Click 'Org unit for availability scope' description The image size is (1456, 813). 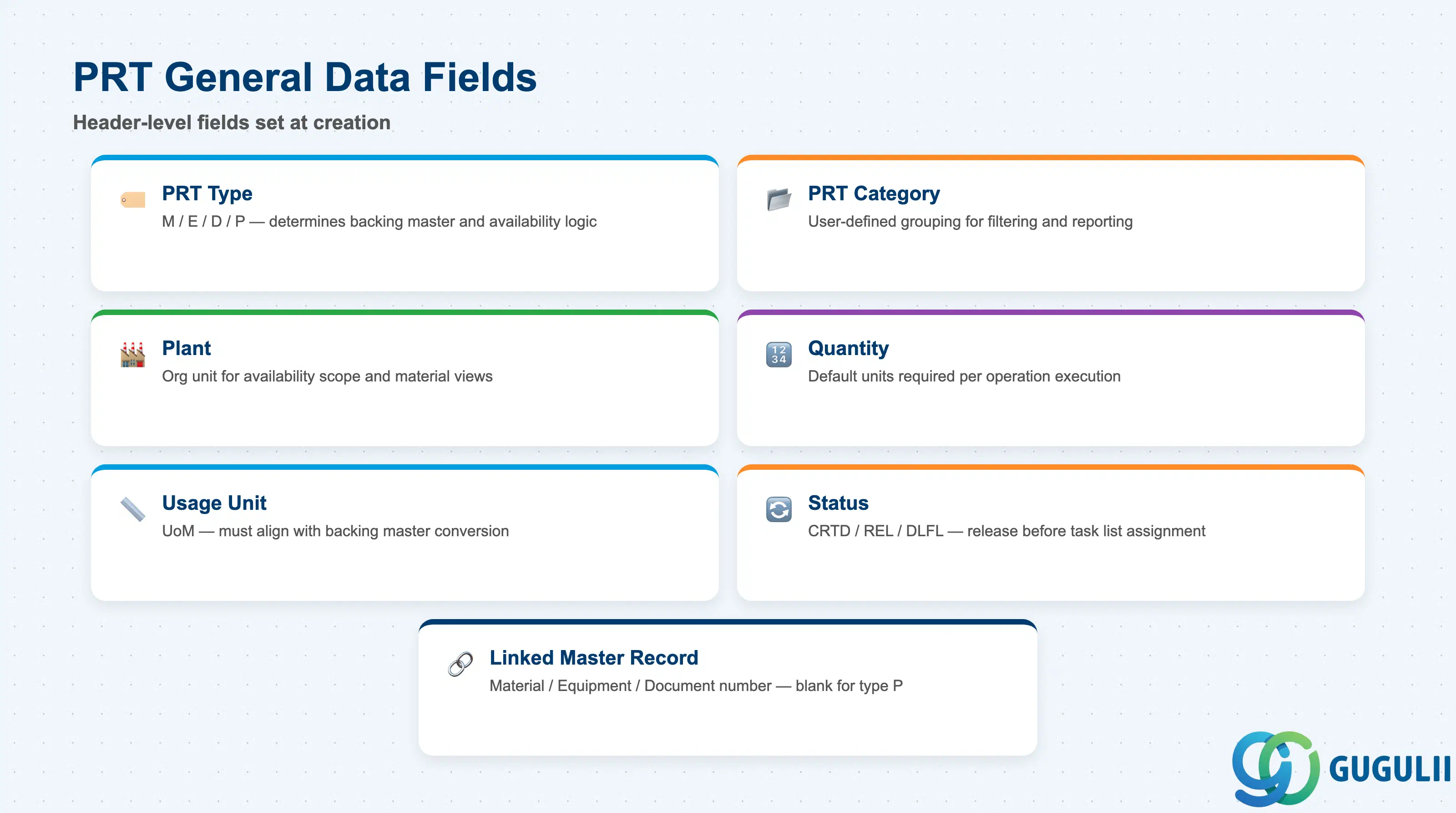click(327, 376)
